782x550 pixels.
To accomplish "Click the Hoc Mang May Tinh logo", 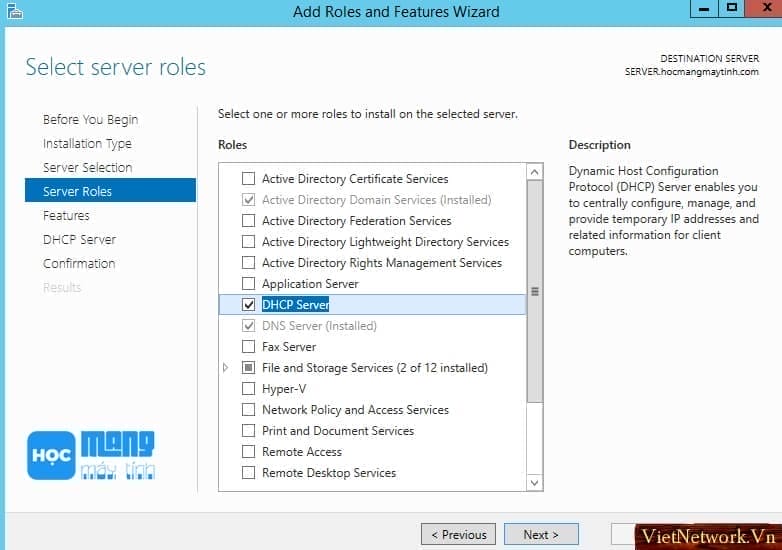I will (x=91, y=455).
